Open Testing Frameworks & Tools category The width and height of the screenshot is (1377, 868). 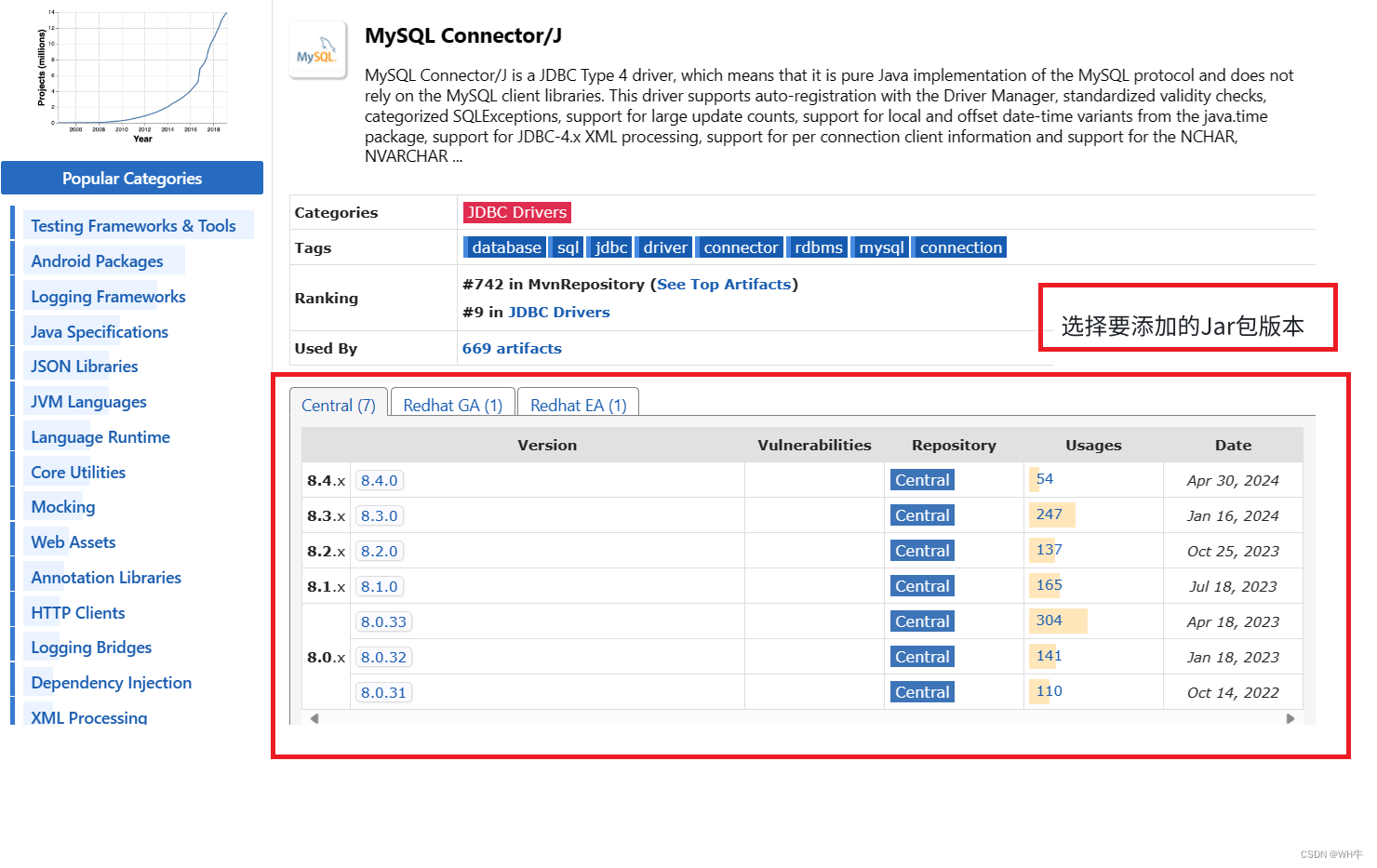(133, 226)
